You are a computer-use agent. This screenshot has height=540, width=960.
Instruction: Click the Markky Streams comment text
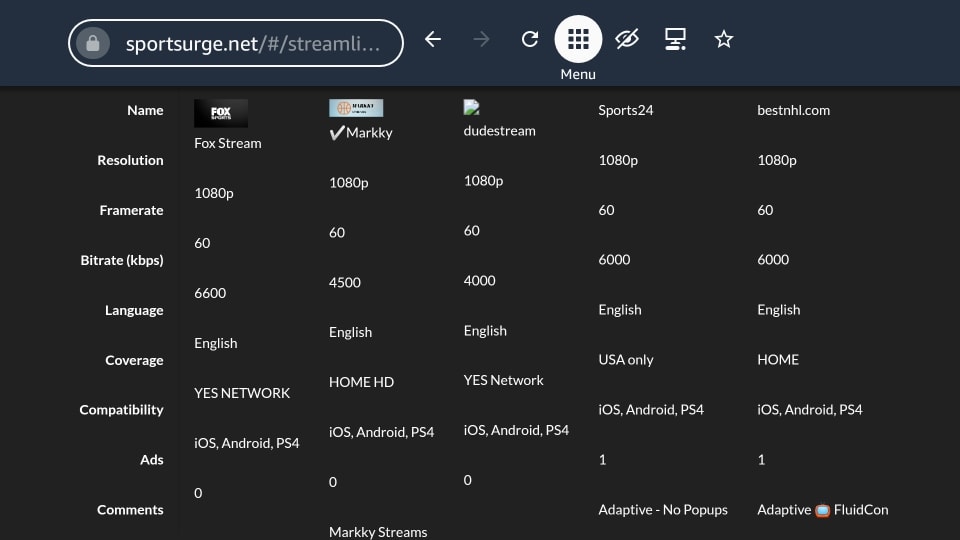point(378,532)
